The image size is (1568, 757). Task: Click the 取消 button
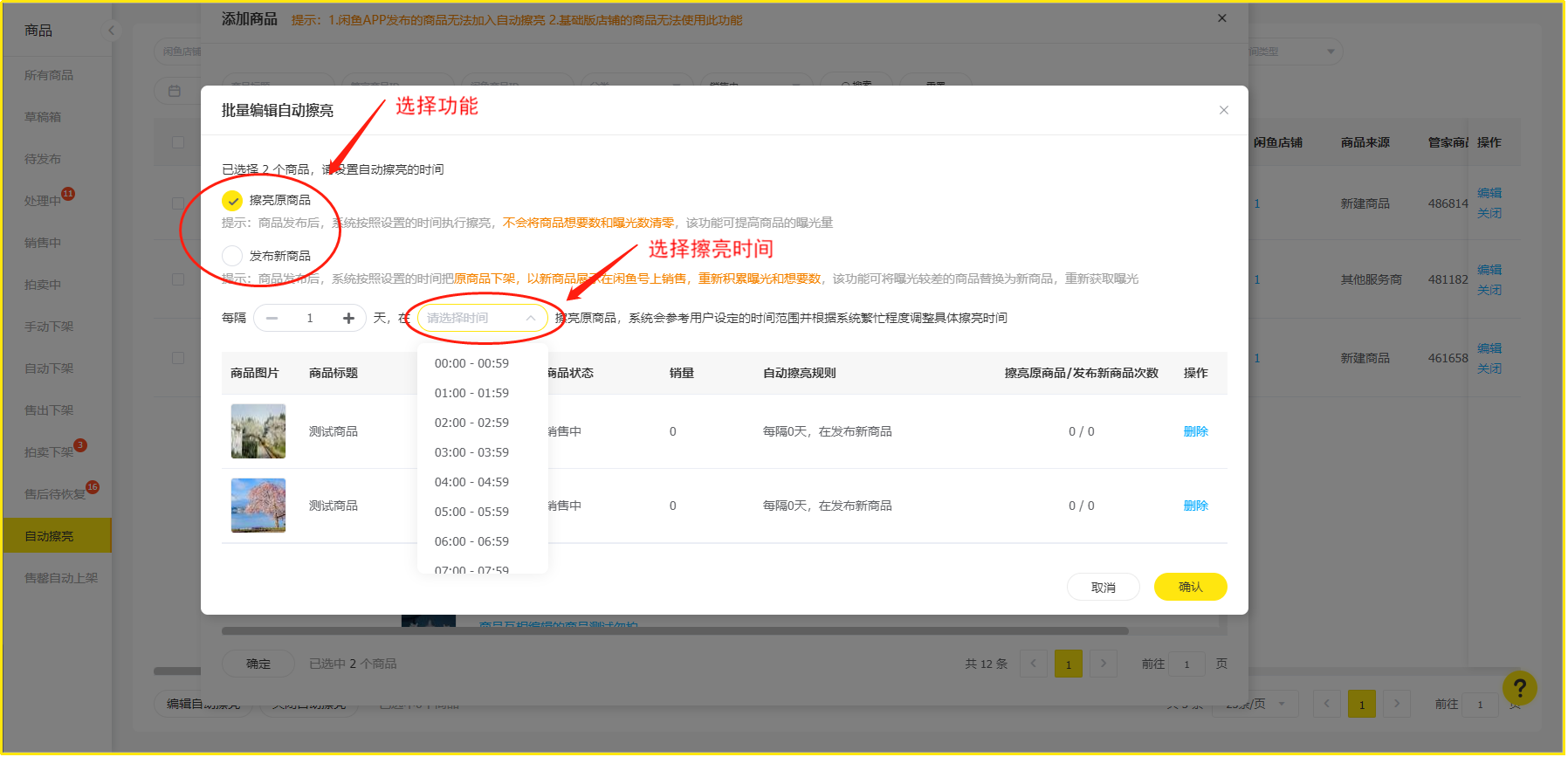coord(1103,587)
